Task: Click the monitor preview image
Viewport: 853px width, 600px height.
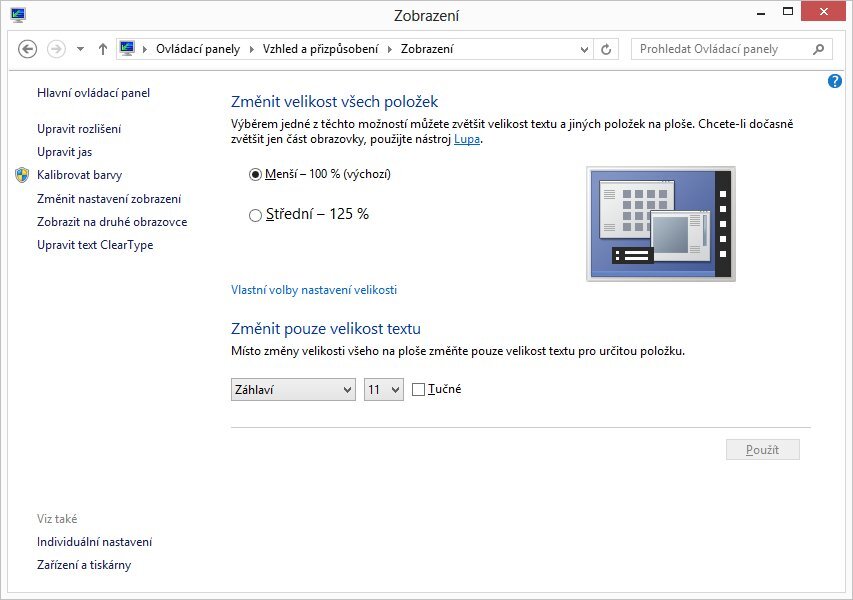Action: coord(660,222)
